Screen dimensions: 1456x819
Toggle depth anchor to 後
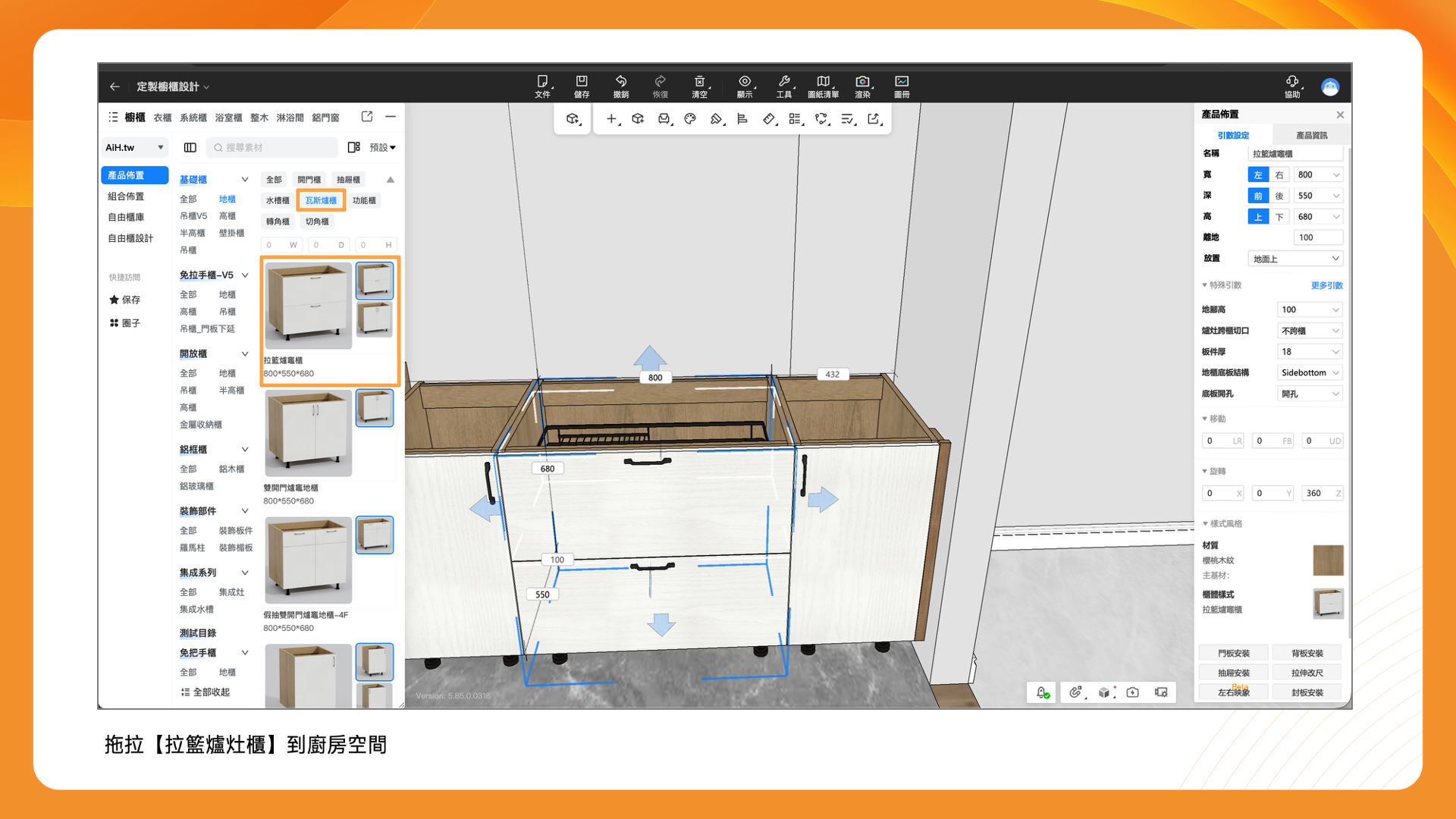[x=1279, y=196]
